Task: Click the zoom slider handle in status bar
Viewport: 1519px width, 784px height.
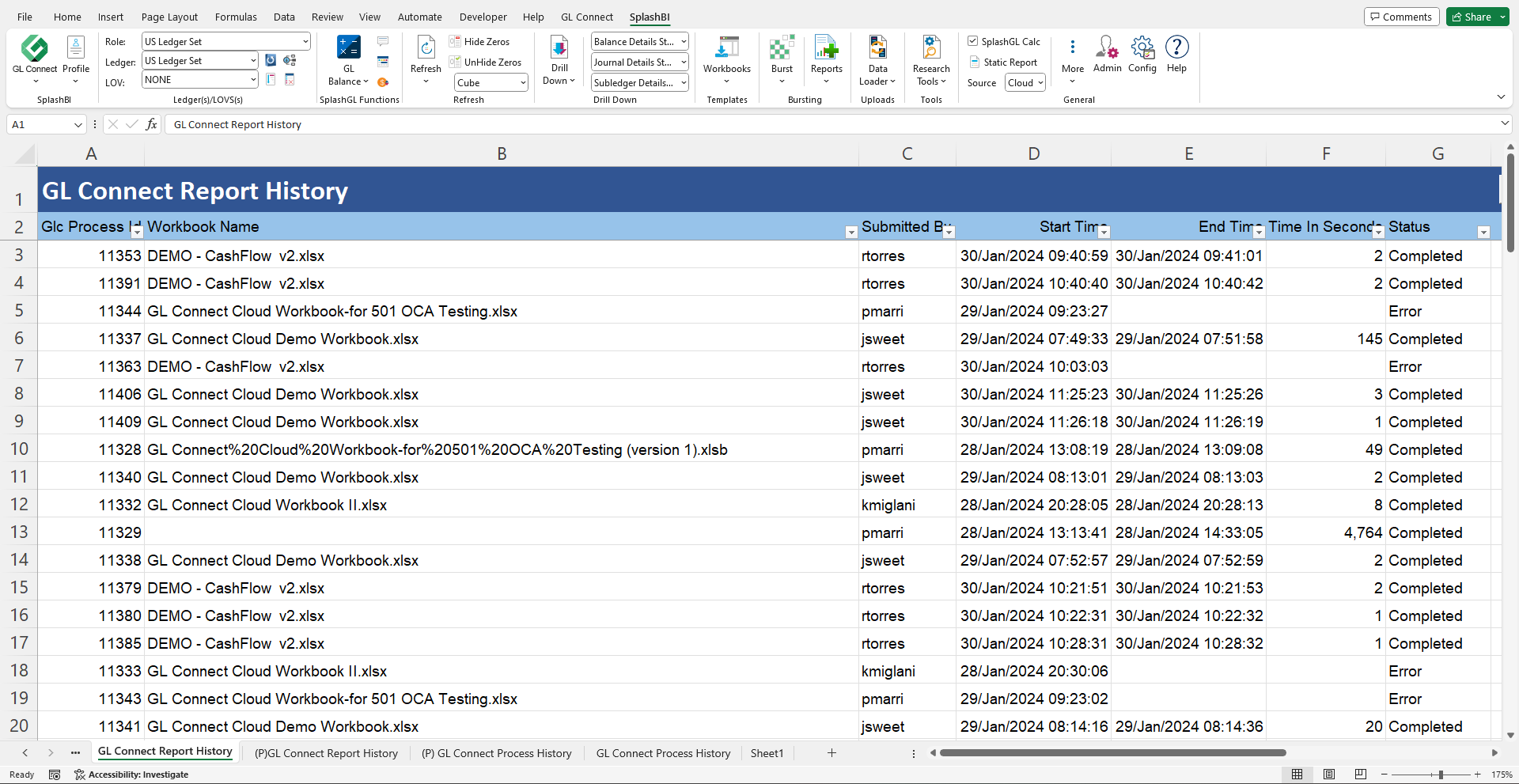Action: pos(1441,775)
